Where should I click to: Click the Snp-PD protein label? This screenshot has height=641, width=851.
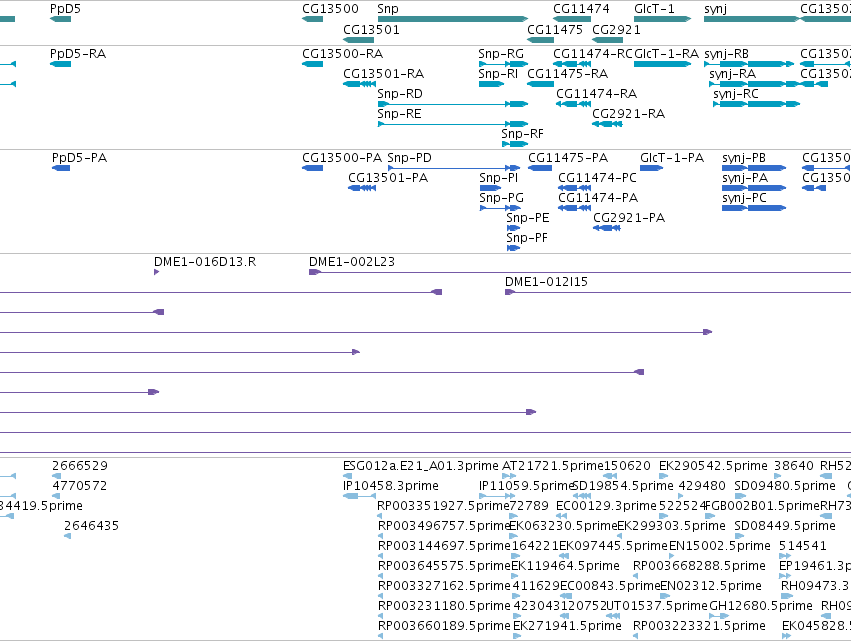coord(409,158)
